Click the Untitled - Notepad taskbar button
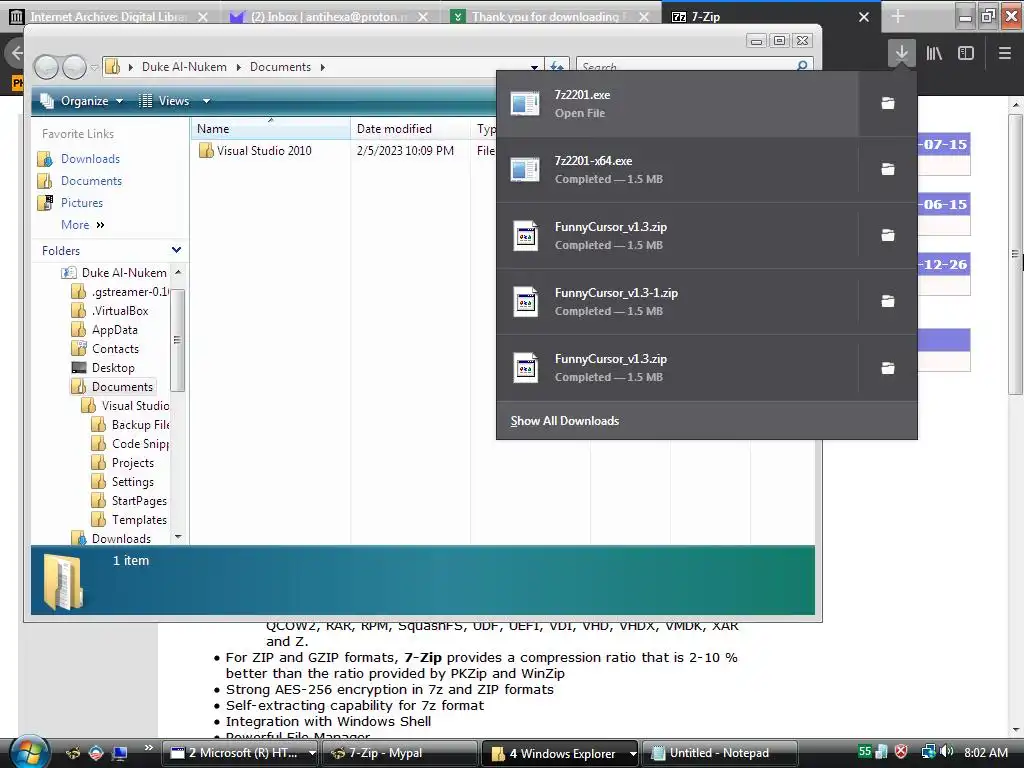 point(720,753)
